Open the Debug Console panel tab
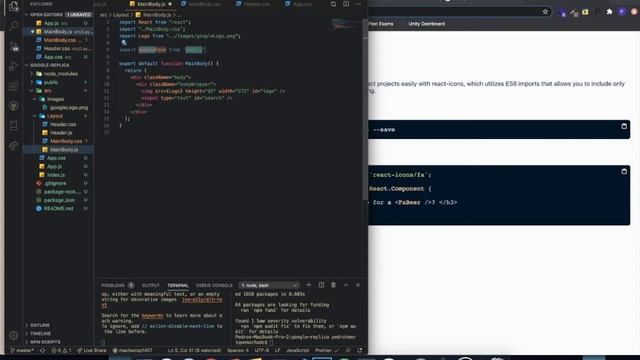The width and height of the screenshot is (640, 360). (214, 285)
